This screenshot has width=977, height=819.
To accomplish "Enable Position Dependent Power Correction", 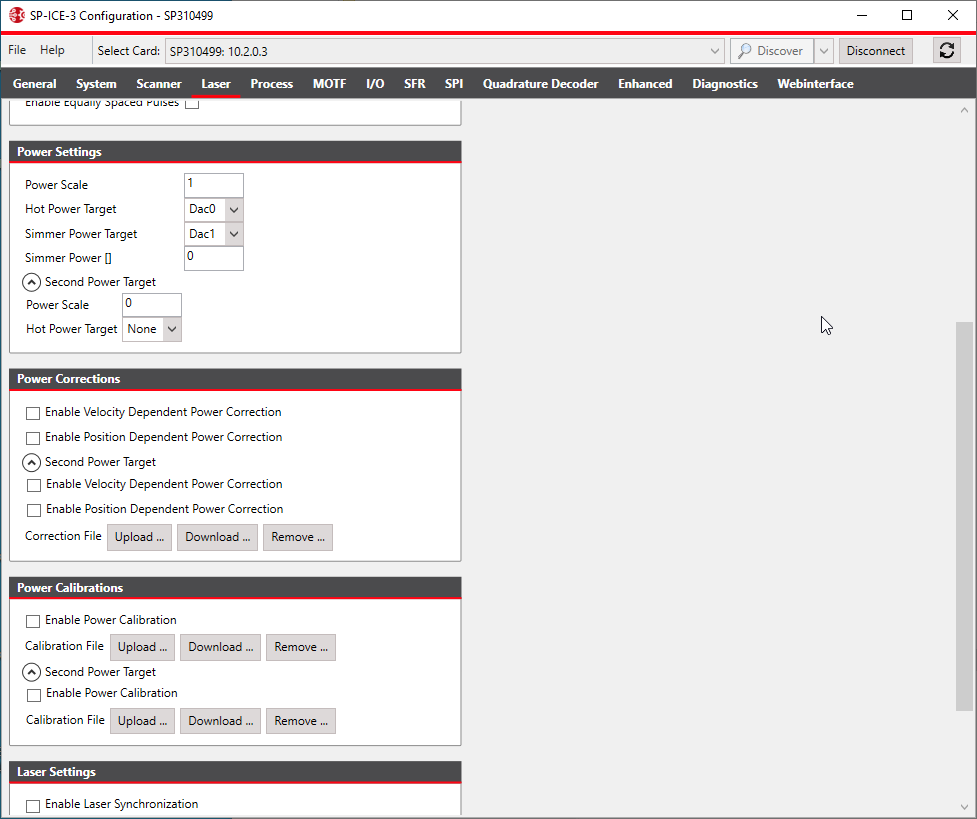I will pos(33,437).
